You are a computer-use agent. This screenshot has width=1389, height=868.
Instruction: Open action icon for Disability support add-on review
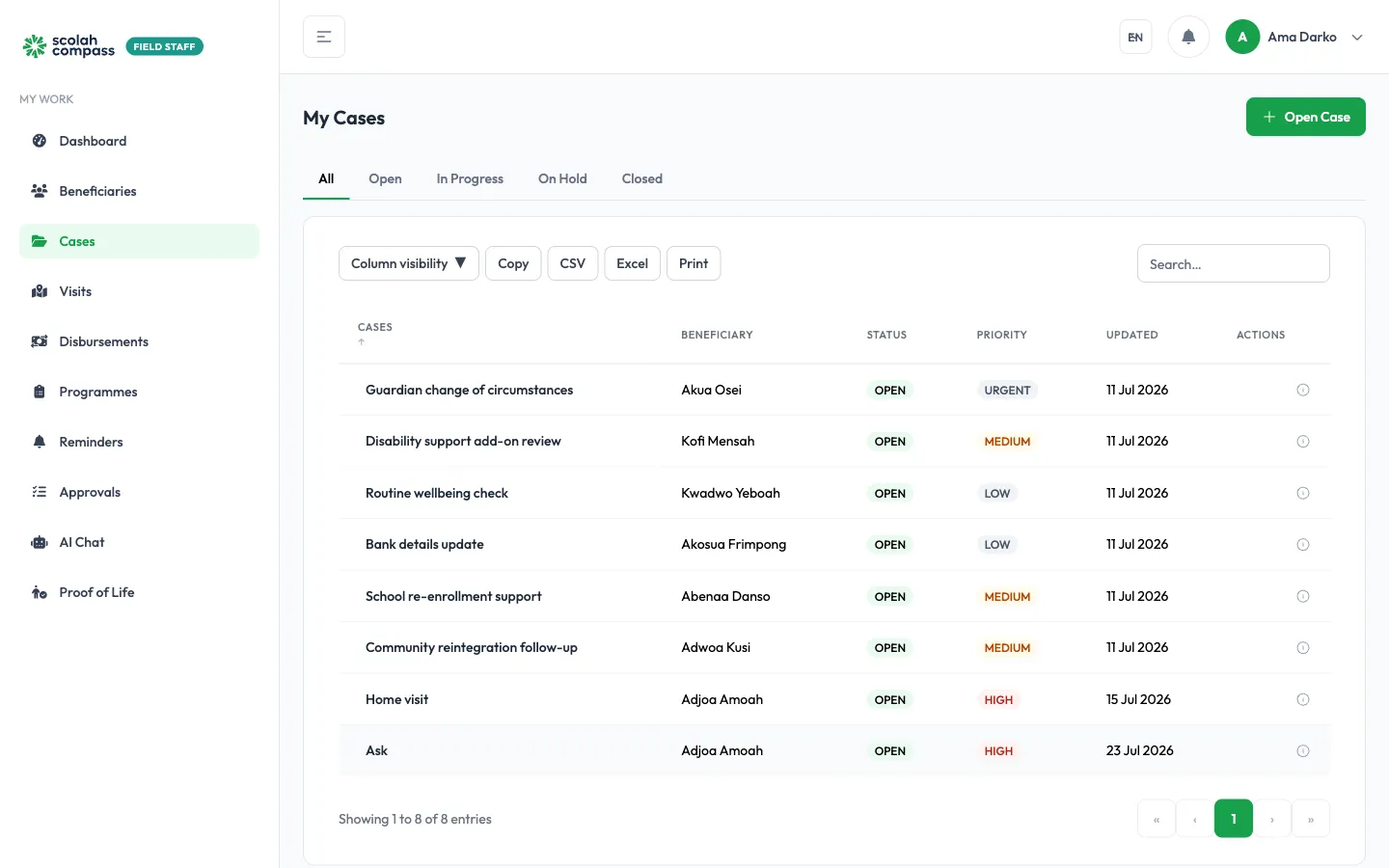[x=1303, y=442]
